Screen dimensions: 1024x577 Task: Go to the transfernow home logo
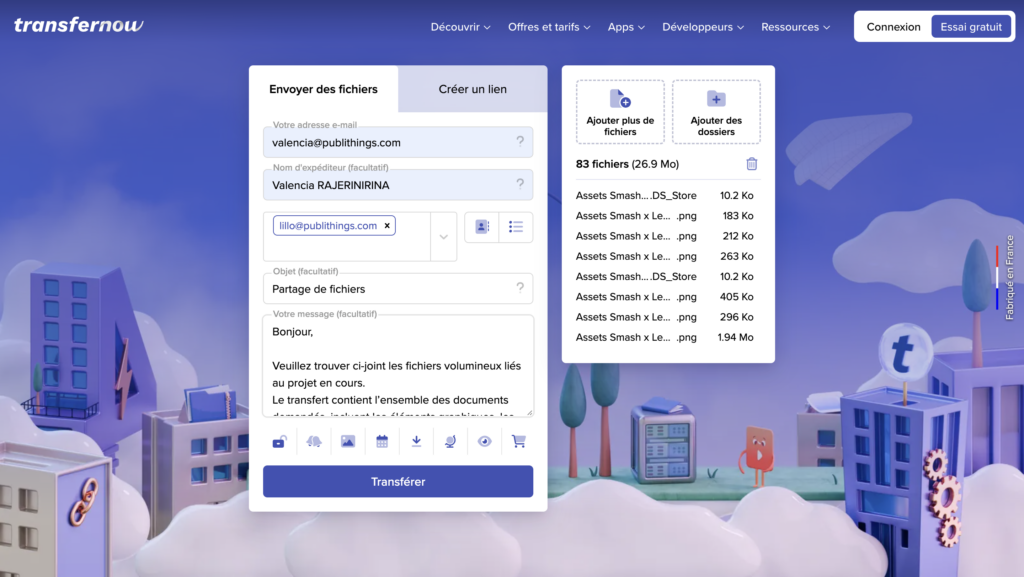coord(78,25)
